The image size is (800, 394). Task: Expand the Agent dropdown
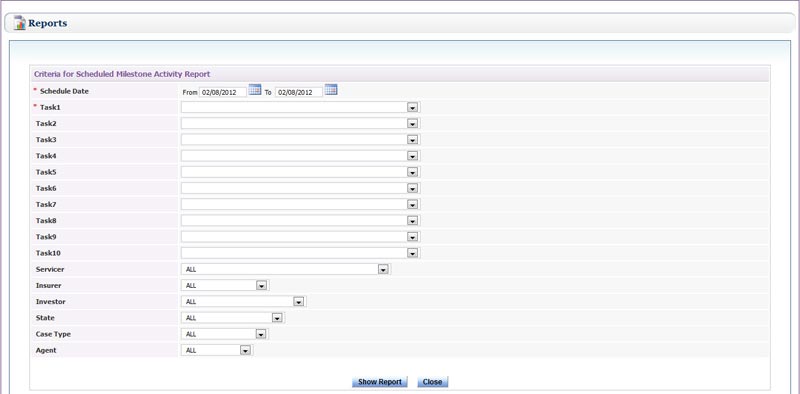pos(245,351)
